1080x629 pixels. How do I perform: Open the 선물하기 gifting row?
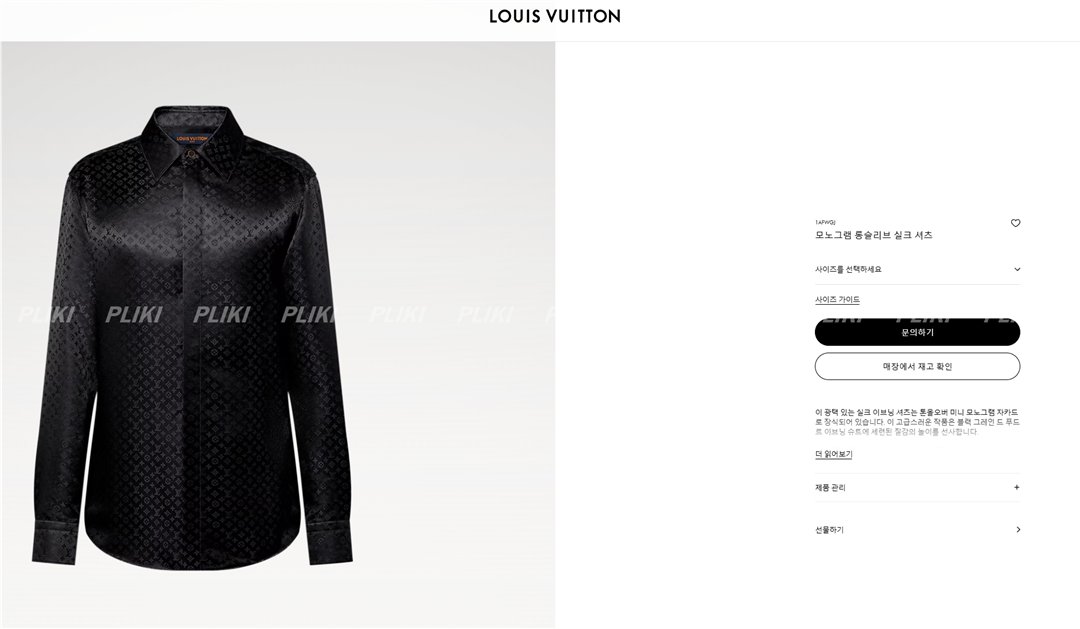pyautogui.click(x=917, y=530)
